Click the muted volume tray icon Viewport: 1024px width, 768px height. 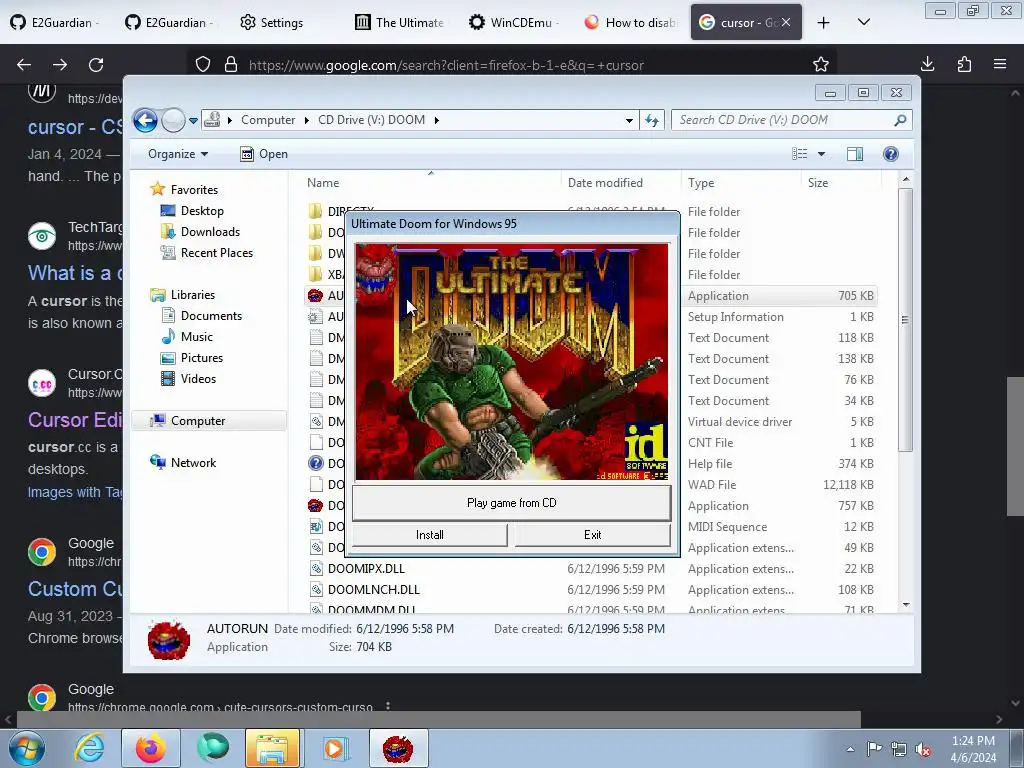pyautogui.click(x=923, y=750)
